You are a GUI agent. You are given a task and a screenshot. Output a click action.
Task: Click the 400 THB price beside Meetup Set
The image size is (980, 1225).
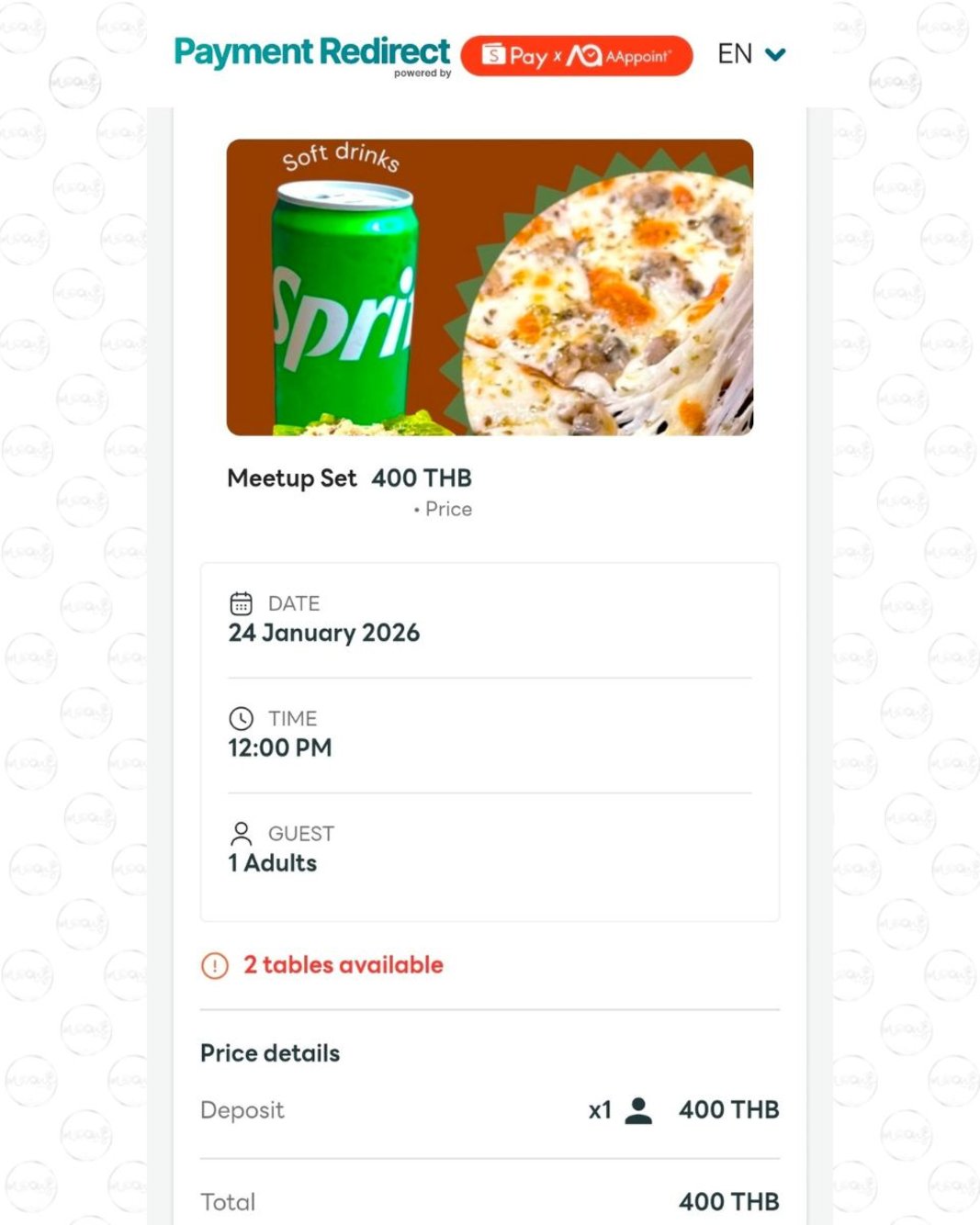tap(422, 478)
